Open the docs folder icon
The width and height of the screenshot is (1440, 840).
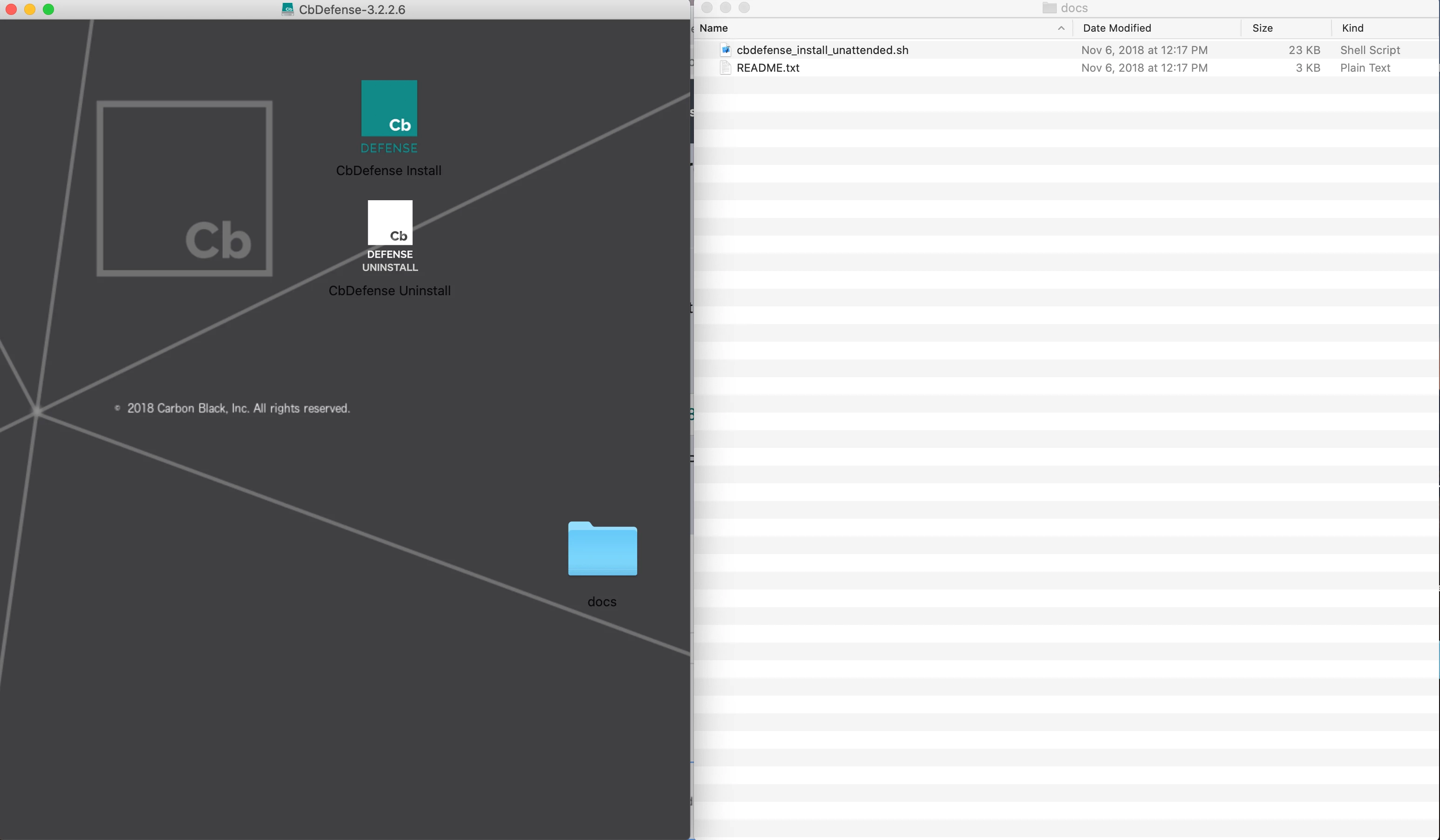[x=602, y=549]
